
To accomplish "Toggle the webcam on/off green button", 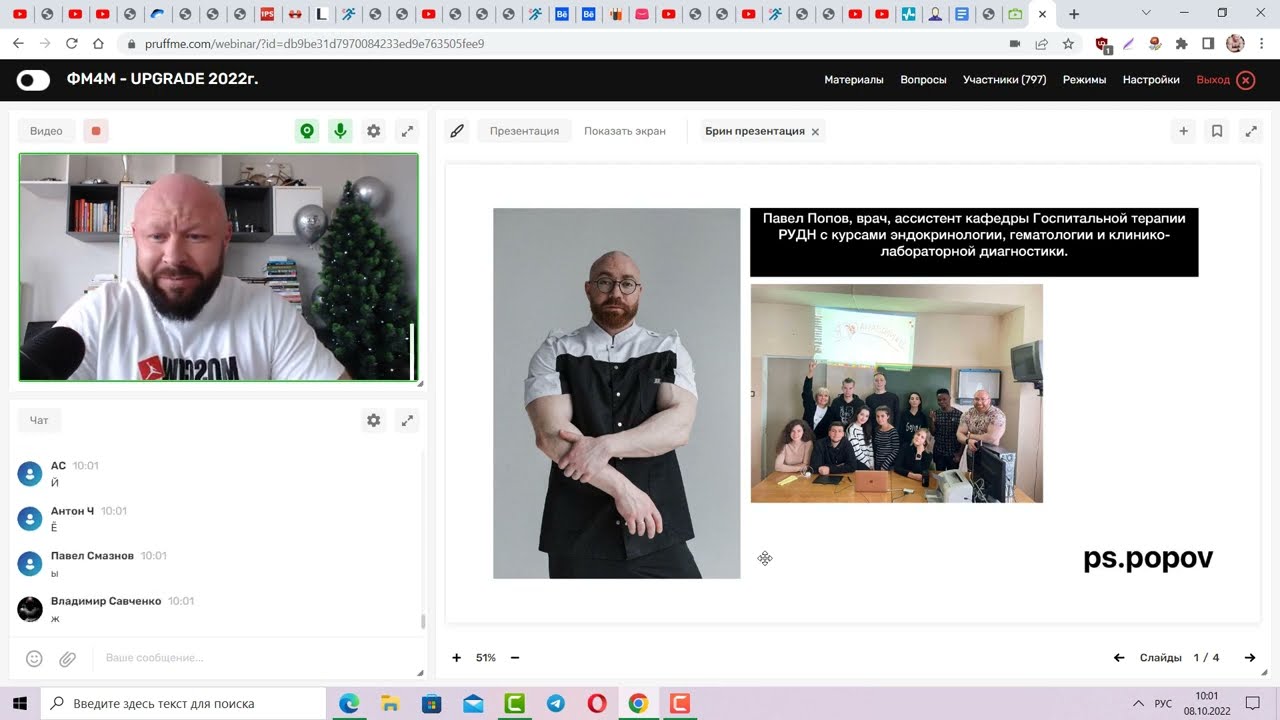I will coord(307,131).
